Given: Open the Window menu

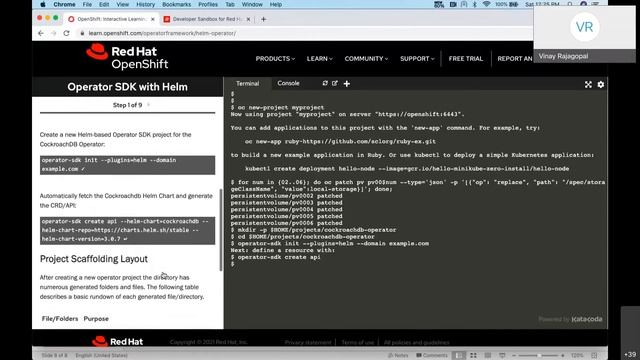Looking at the screenshot, I should pyautogui.click(x=252, y=4).
